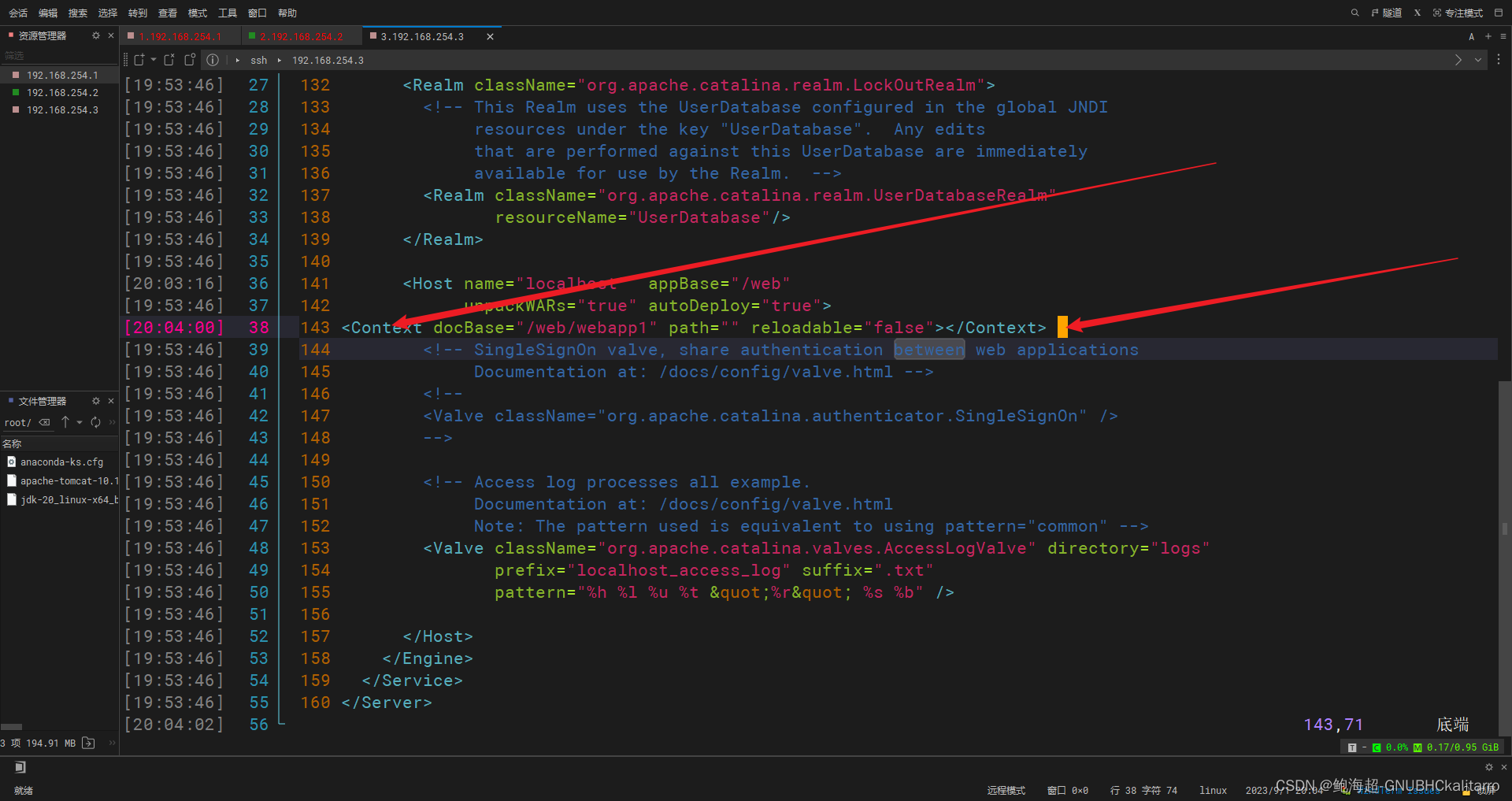The height and width of the screenshot is (801, 1512).
Task: Enable 专注模式 focus mode
Action: pos(1458,13)
